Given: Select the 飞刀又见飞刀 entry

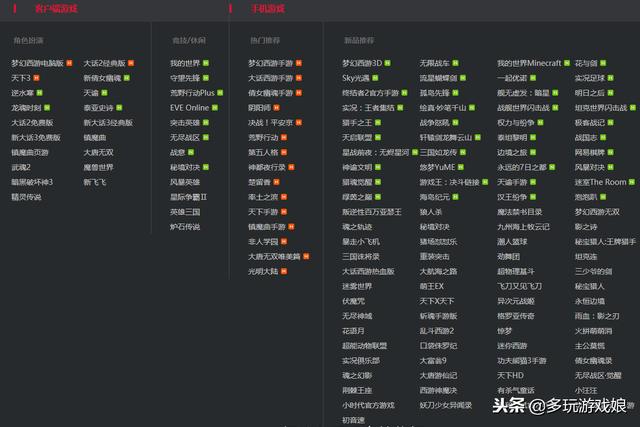Looking at the screenshot, I should tap(520, 286).
